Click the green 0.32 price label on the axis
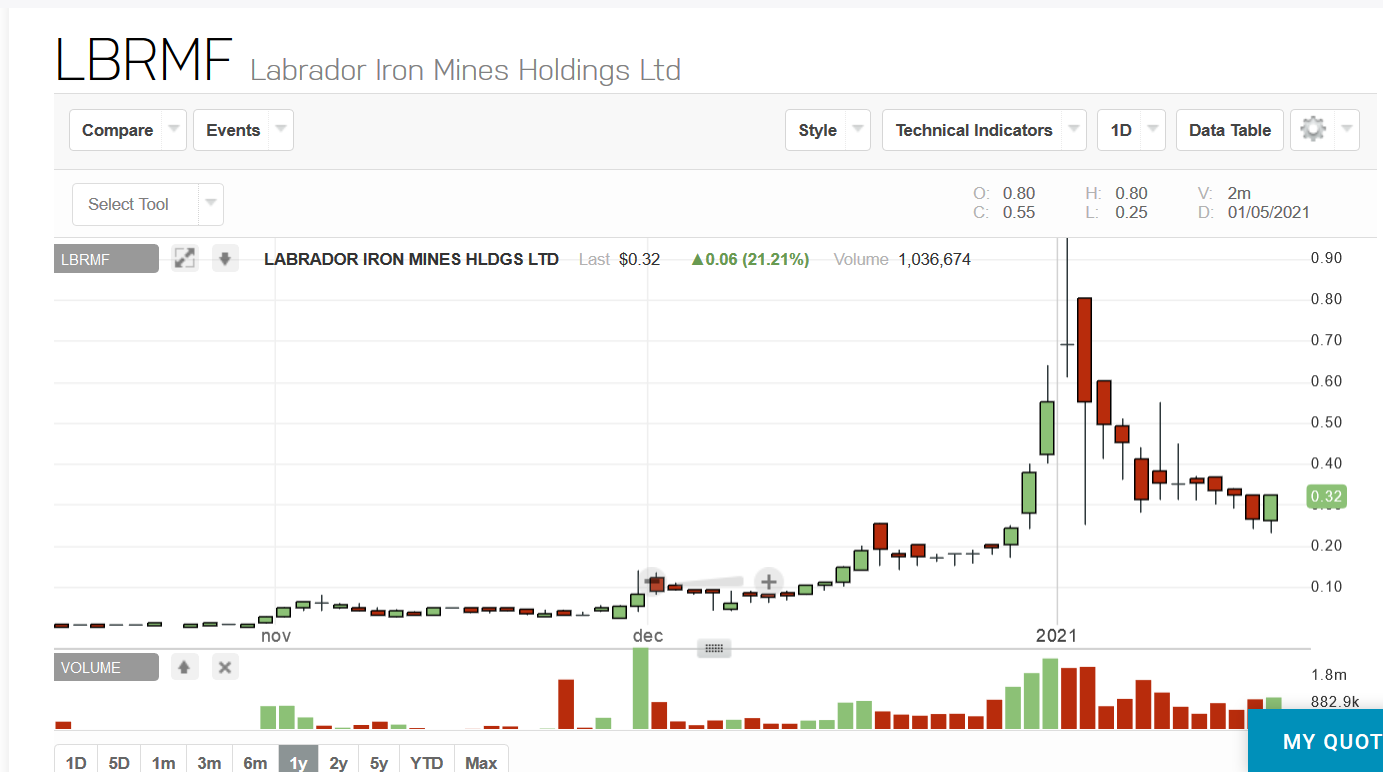This screenshot has width=1383, height=772. [x=1325, y=495]
